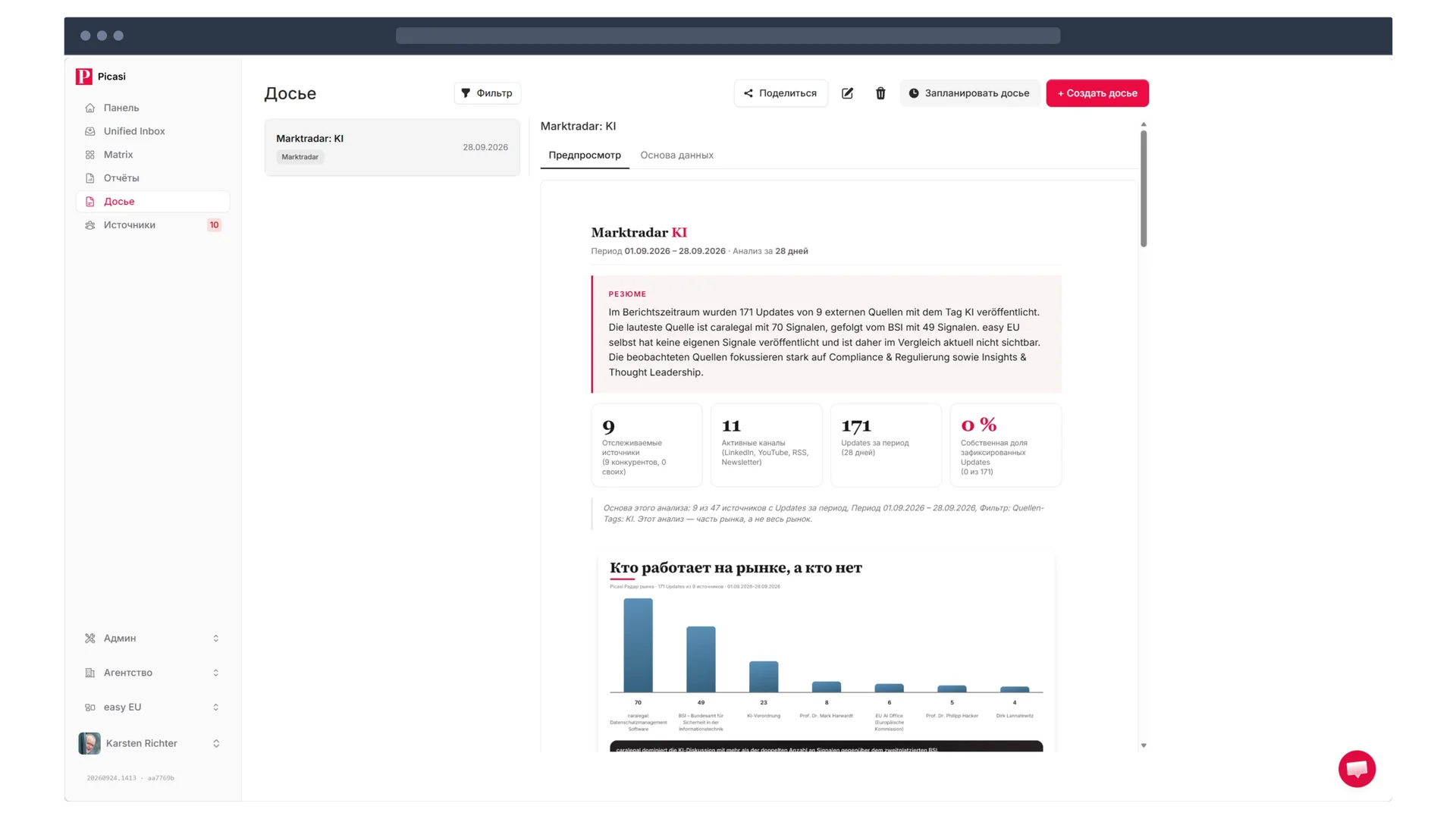Image resolution: width=1456 pixels, height=819 pixels.
Task: Expand the Админ section
Action: 152,639
